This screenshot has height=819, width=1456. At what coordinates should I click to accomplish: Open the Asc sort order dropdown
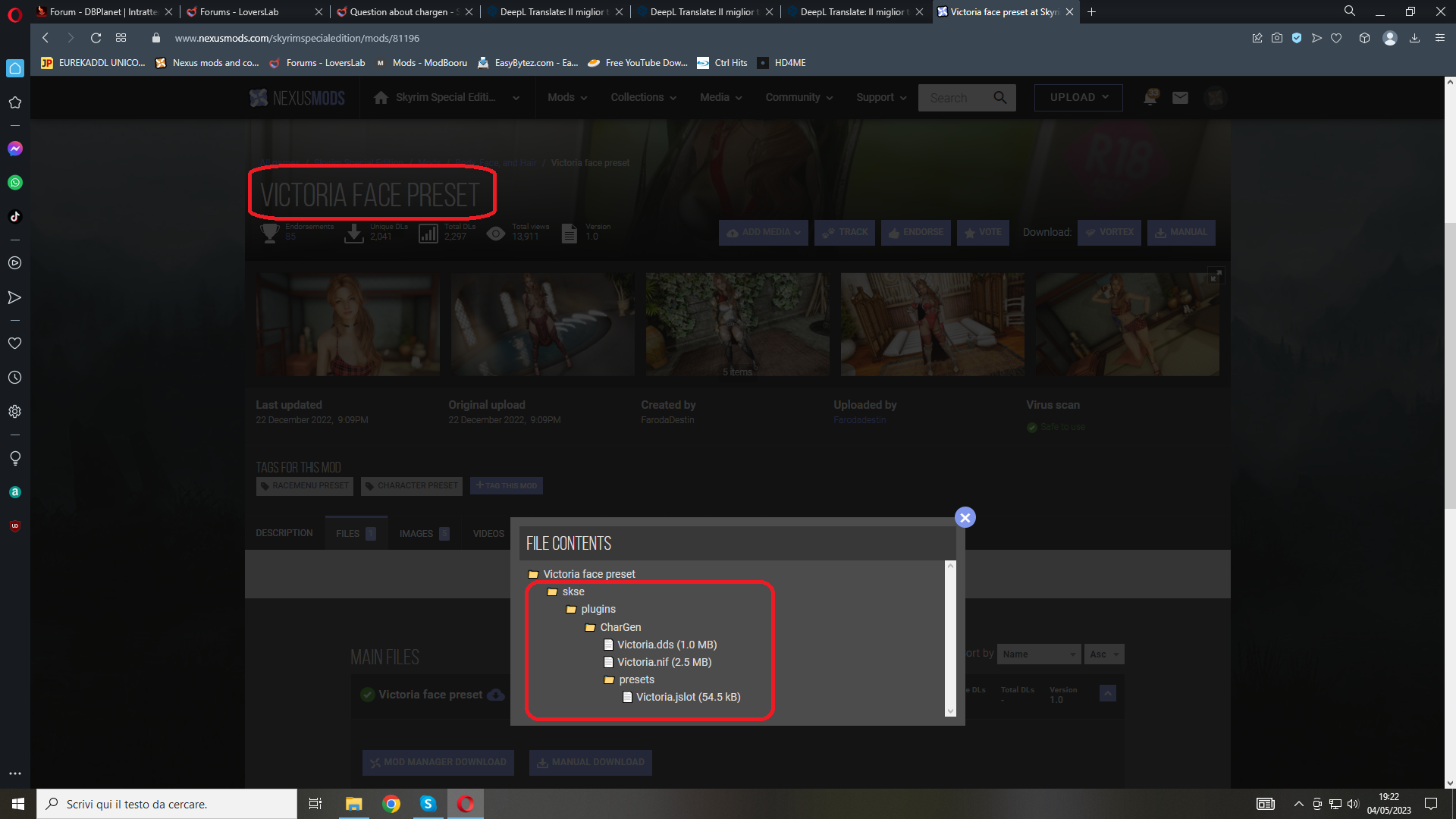click(1104, 654)
